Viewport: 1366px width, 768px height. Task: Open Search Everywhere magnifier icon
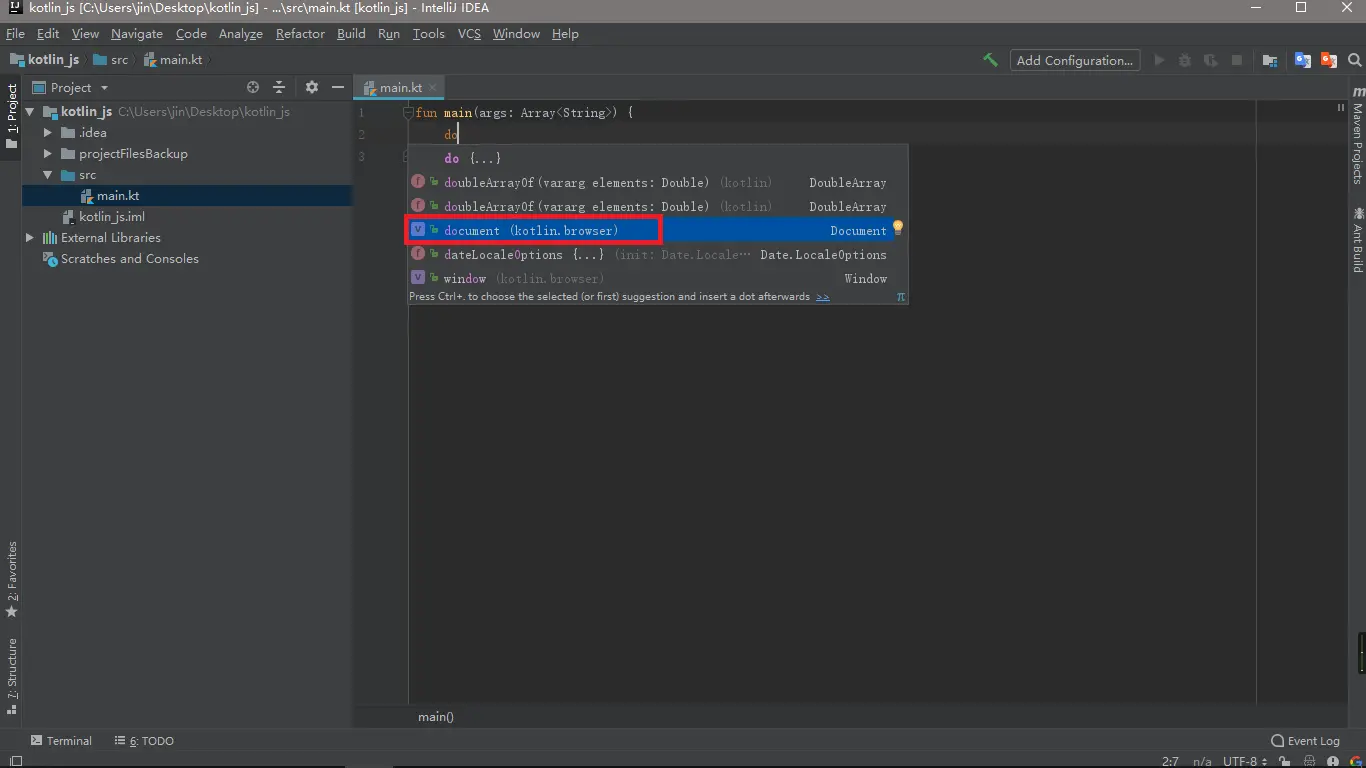coord(1355,60)
